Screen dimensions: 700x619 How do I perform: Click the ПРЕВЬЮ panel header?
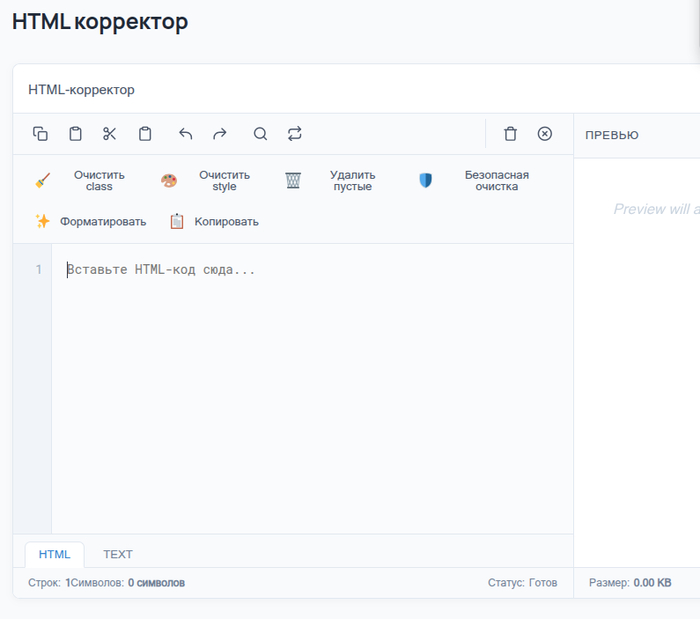[x=612, y=135]
